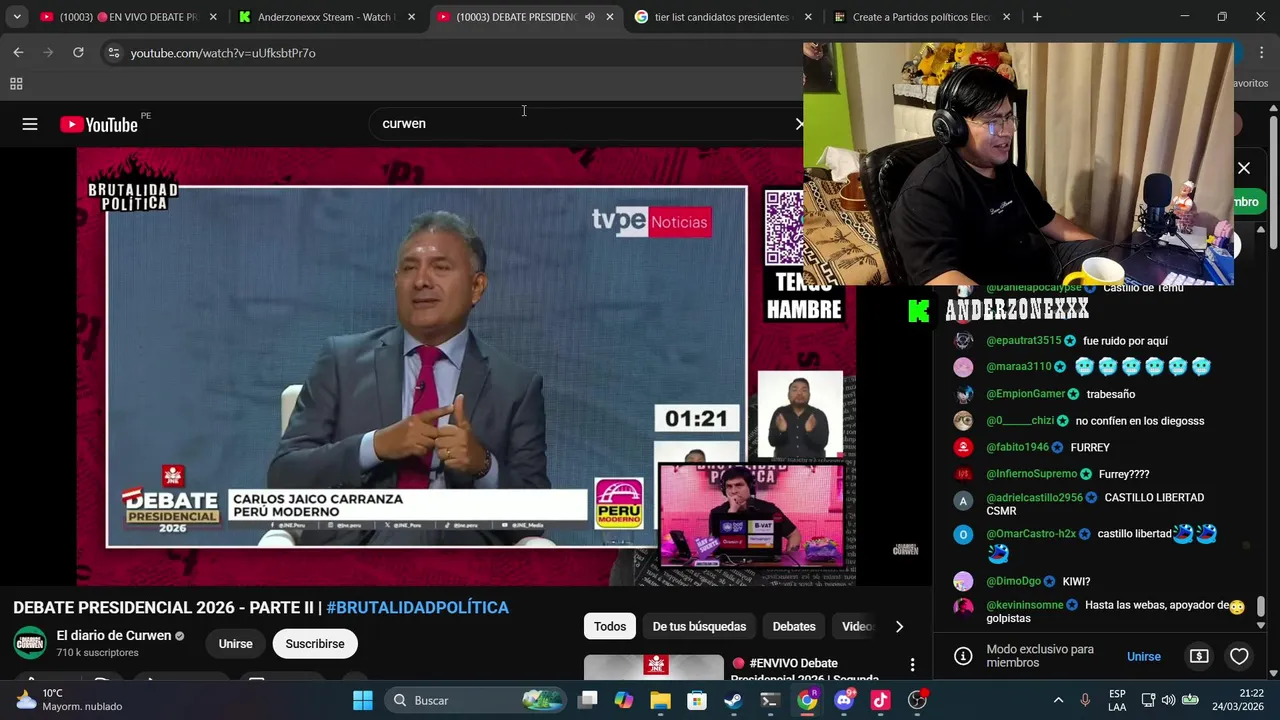Open the #ENVIVO Debate Presidencial thumbnail
This screenshot has height=720, width=1280.
coord(654,667)
